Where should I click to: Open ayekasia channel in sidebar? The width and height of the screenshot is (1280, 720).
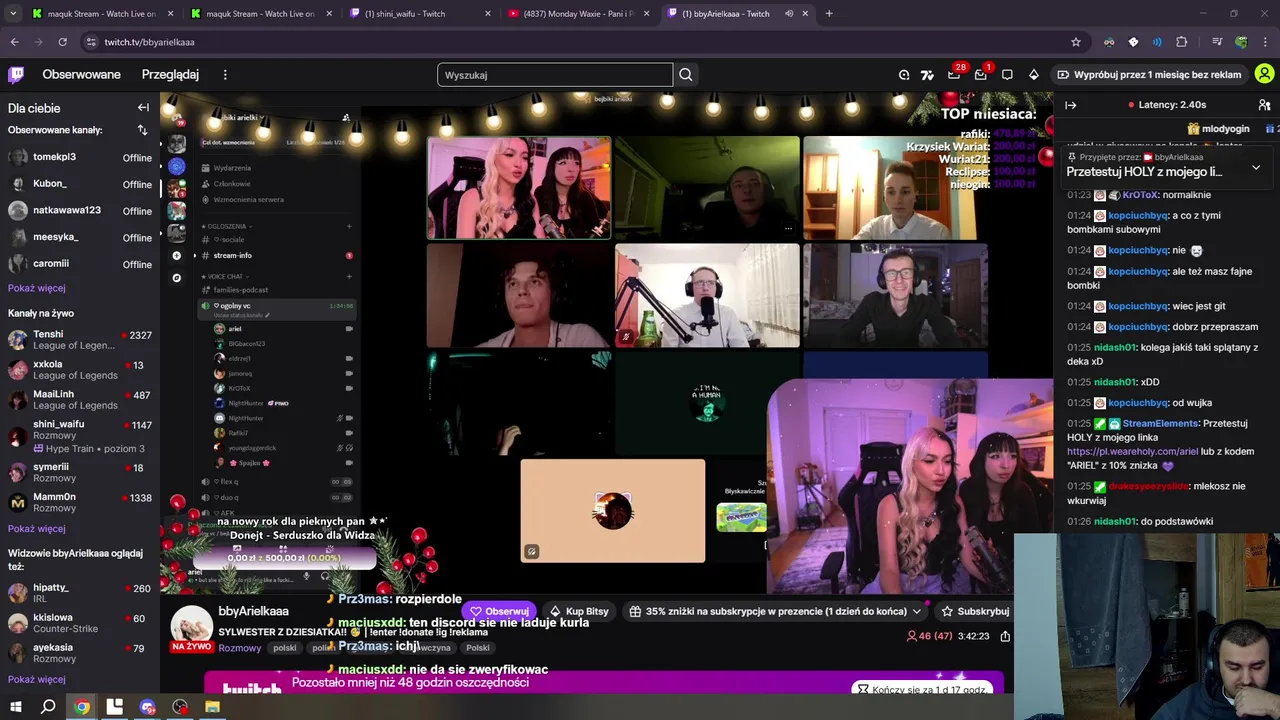click(x=80, y=653)
